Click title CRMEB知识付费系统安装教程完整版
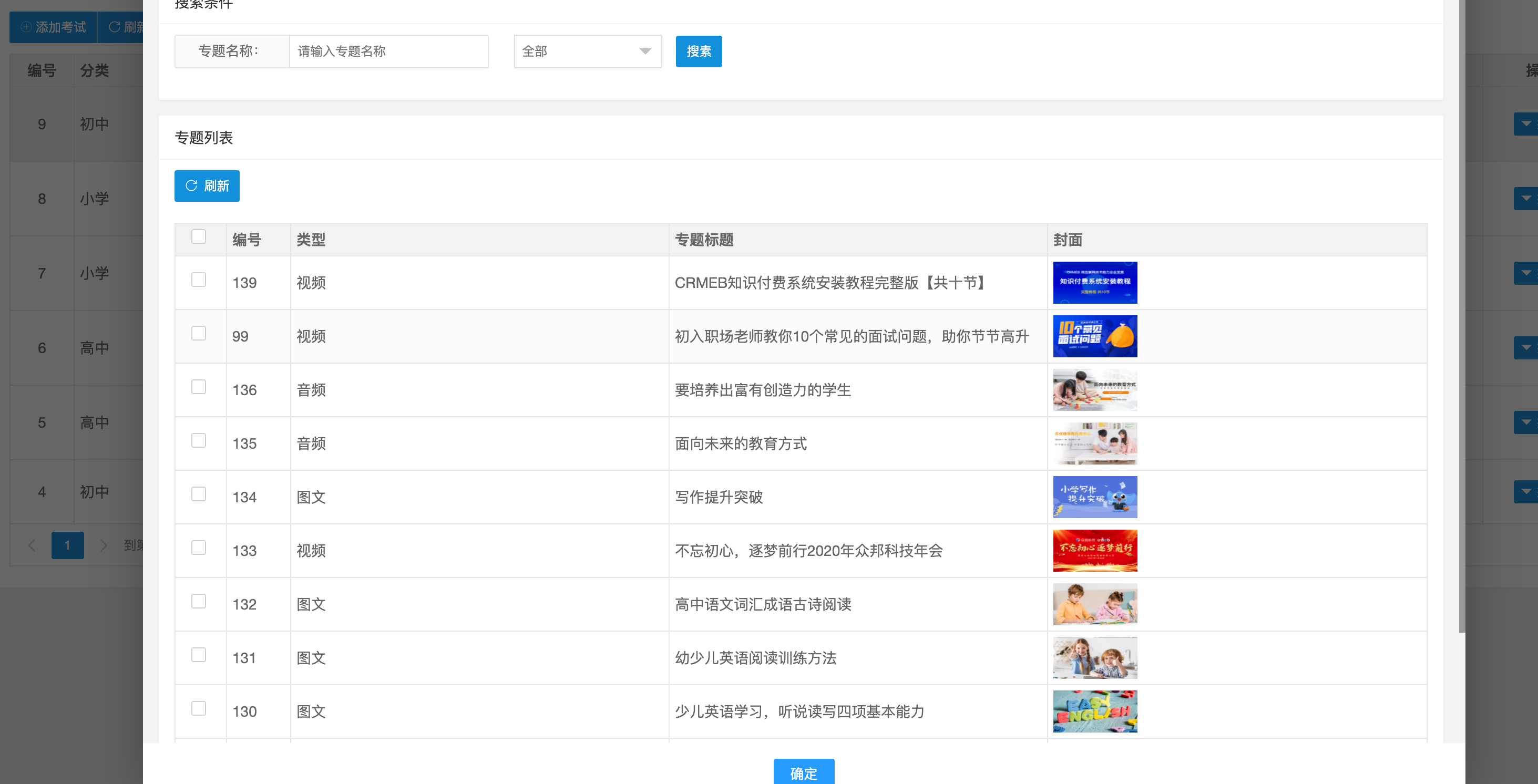1538x784 pixels. (x=831, y=283)
